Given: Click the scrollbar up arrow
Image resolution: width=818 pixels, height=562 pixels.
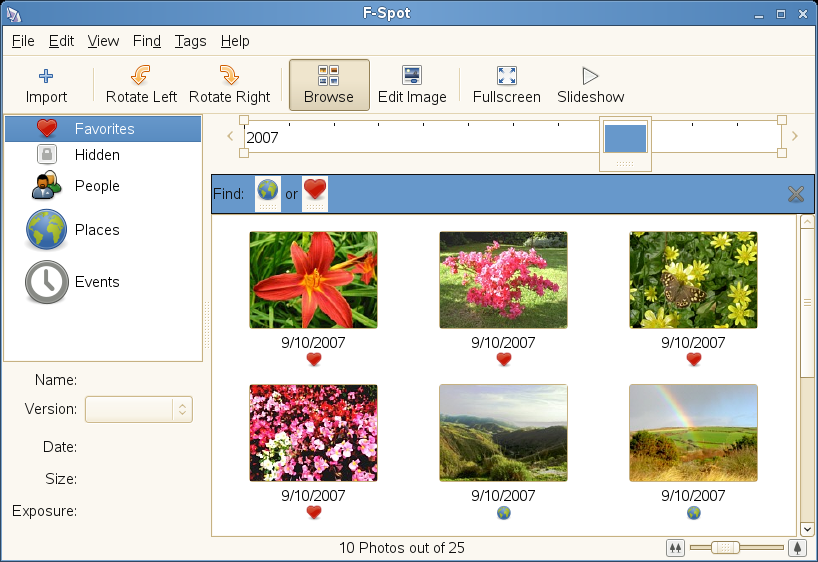Looking at the screenshot, I should 807,222.
